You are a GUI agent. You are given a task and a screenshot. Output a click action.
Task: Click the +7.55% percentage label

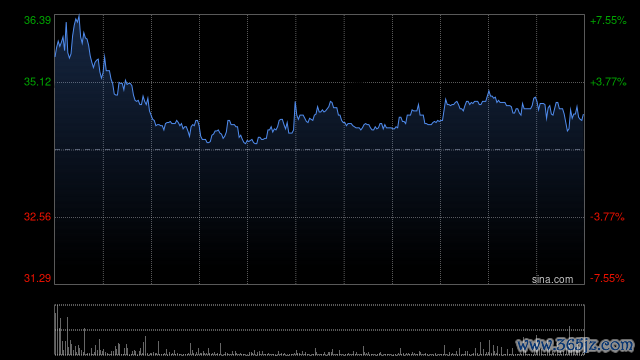[608, 20]
